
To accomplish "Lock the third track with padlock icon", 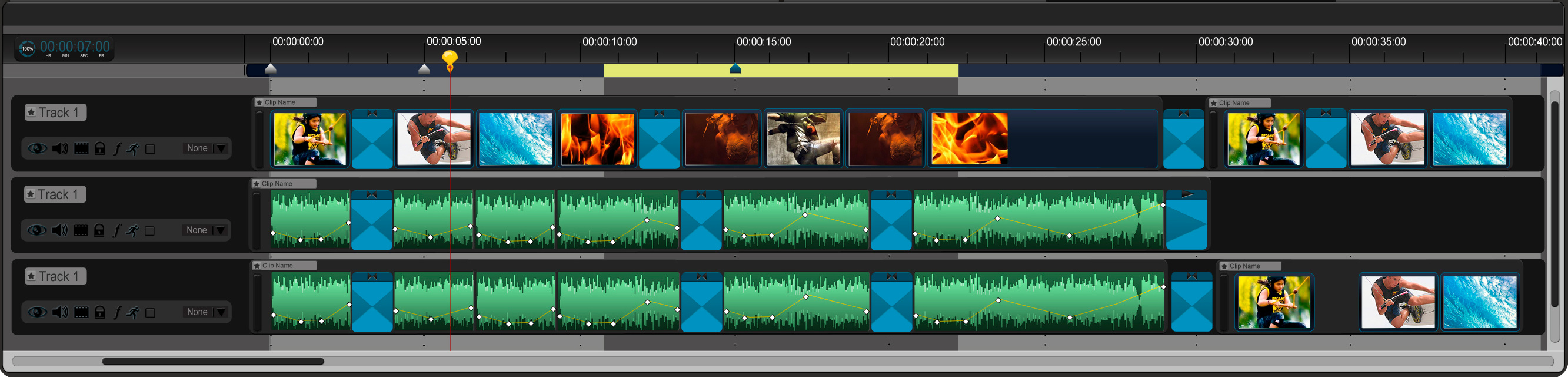I will click(100, 312).
